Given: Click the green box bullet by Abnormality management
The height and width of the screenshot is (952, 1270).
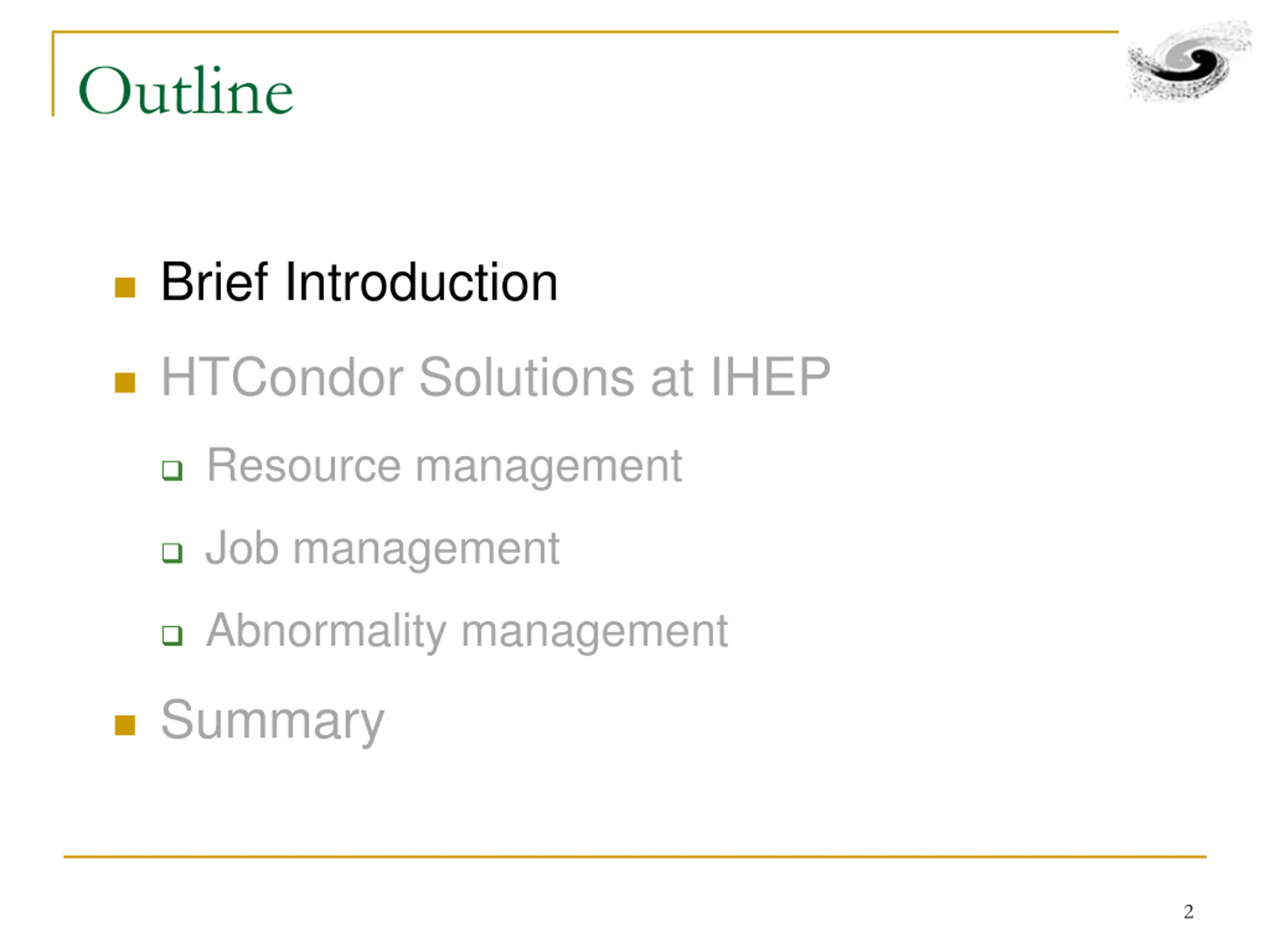Looking at the screenshot, I should pos(172,636).
